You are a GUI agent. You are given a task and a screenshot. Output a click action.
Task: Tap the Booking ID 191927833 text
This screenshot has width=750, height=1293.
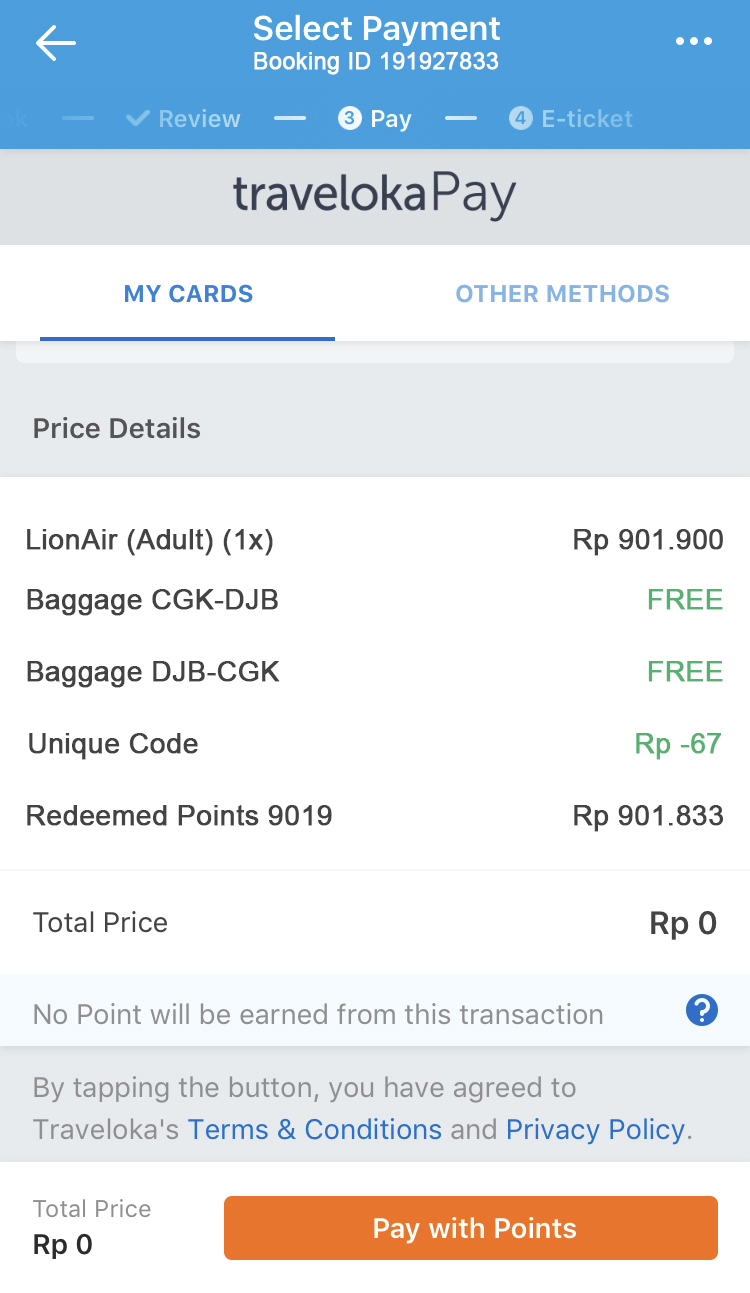[375, 62]
